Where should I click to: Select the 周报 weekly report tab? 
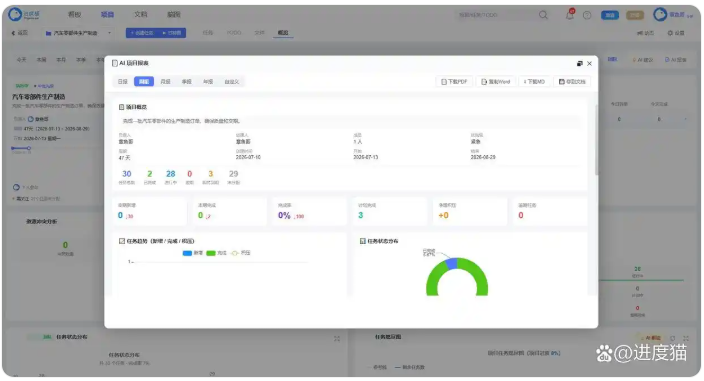click(144, 82)
